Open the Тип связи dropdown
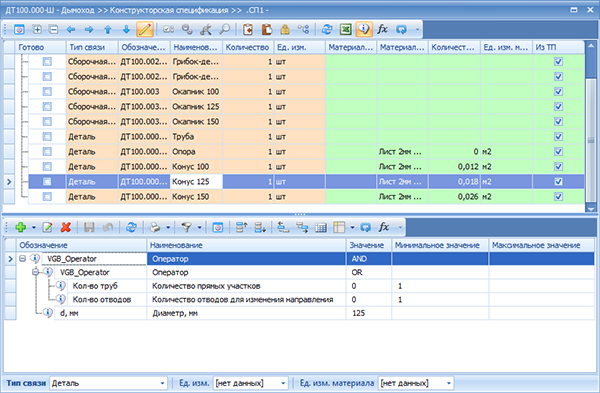Viewport: 600px width, 393px height. [162, 383]
